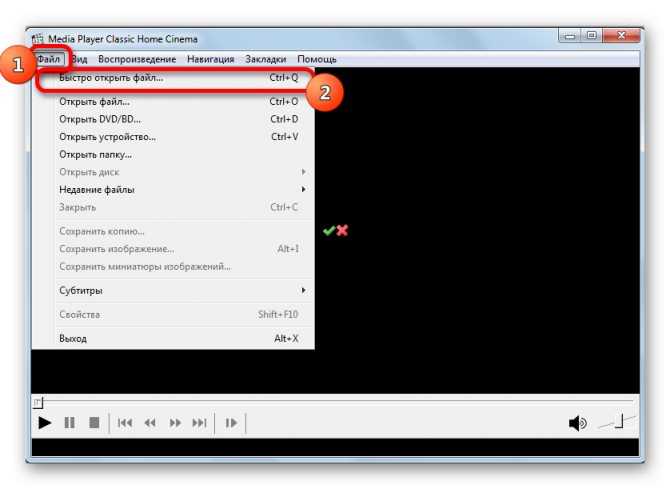
Task: Click the rewind (decrease speed) button
Action: click(150, 423)
